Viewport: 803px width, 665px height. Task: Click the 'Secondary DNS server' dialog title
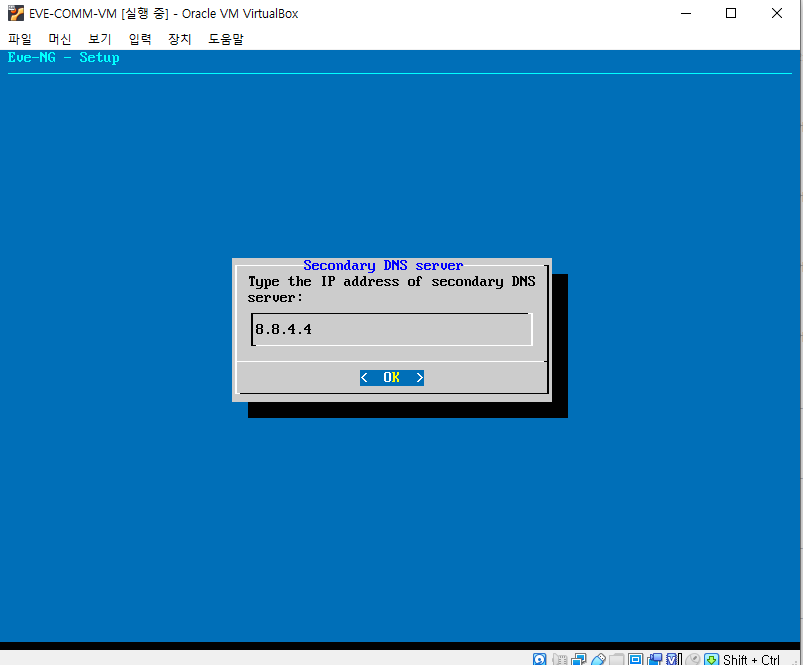[x=383, y=265]
